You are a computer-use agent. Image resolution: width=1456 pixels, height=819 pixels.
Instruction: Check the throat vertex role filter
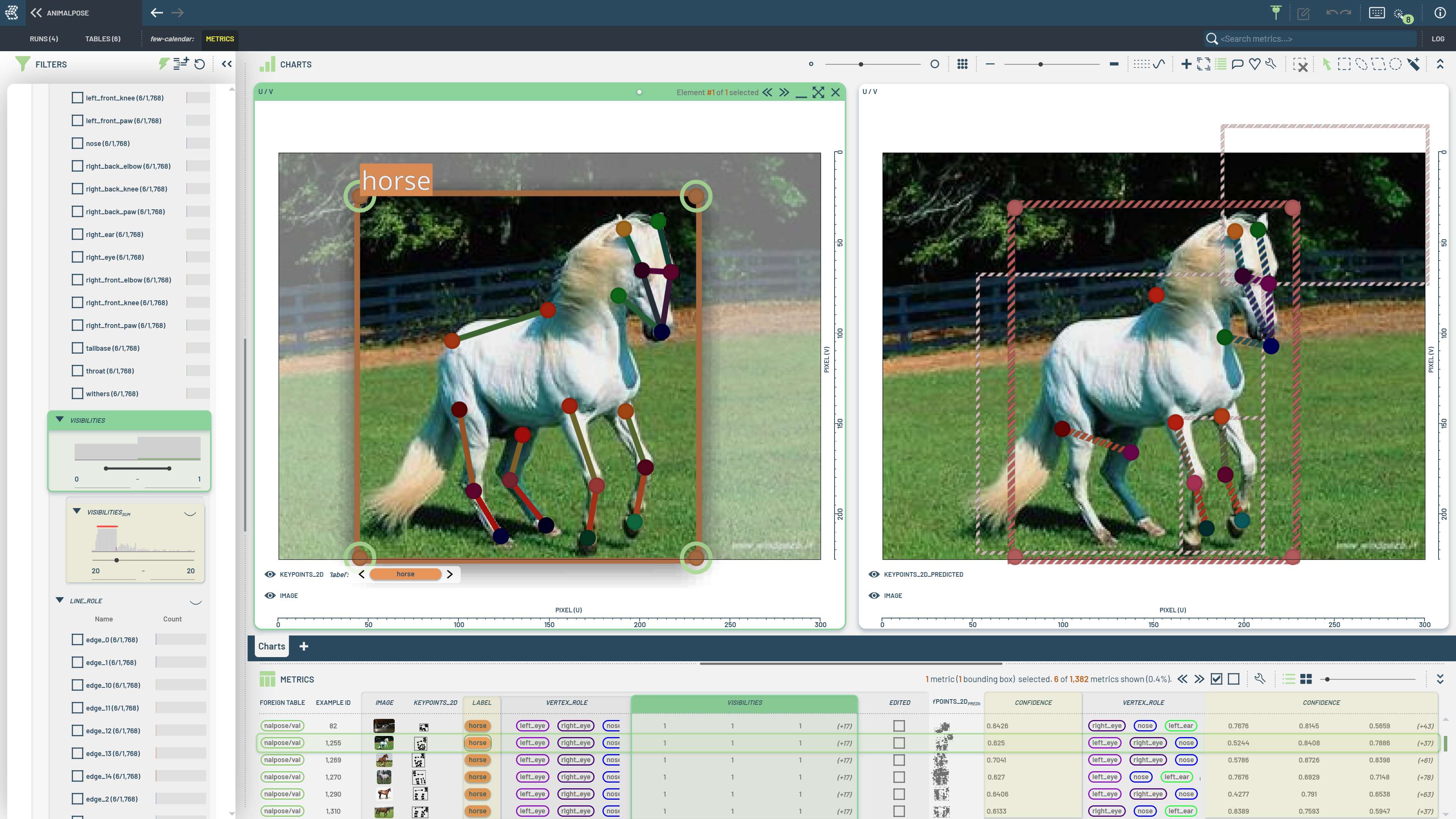[77, 371]
